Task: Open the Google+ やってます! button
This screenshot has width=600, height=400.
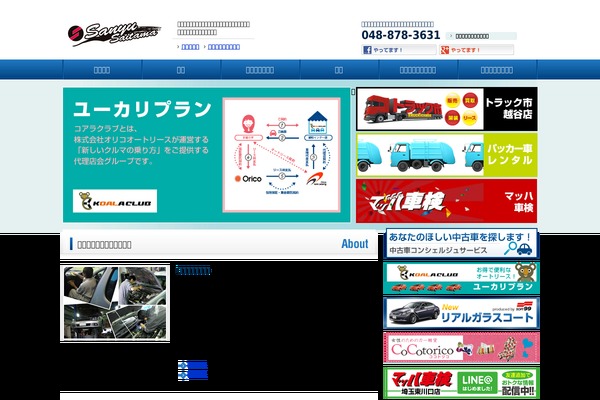Action: click(x=476, y=50)
